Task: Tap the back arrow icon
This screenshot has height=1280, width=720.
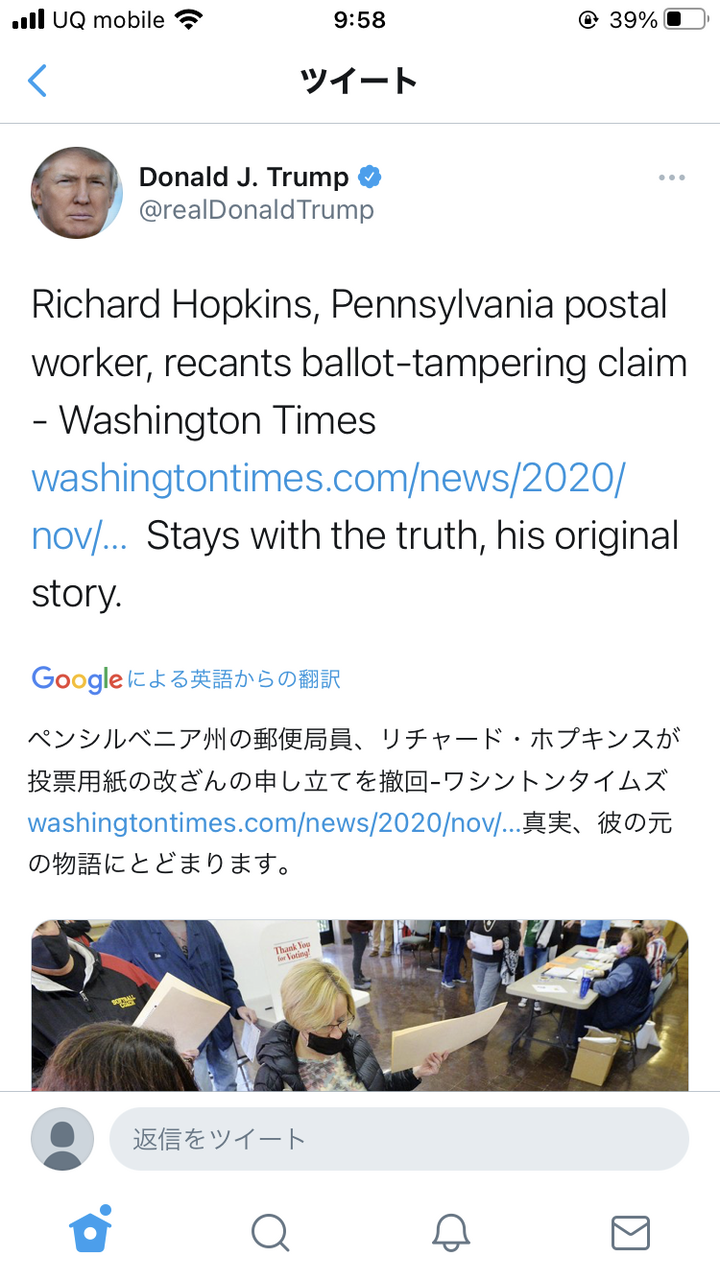Action: pos(37,80)
